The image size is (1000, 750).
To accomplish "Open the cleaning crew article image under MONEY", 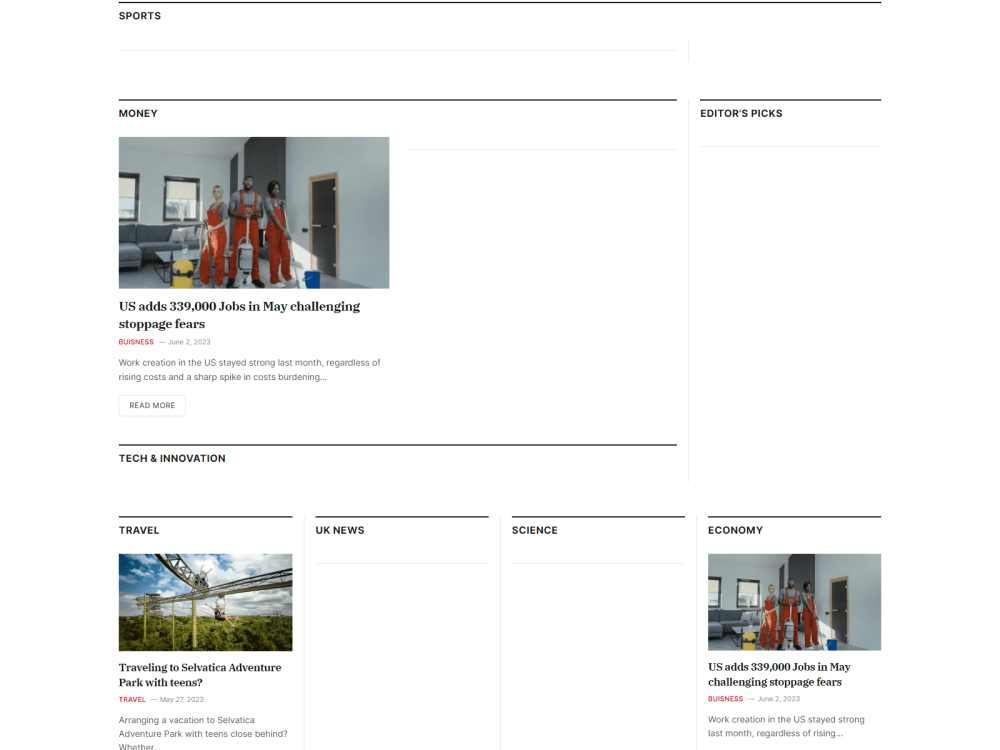I will coord(254,212).
